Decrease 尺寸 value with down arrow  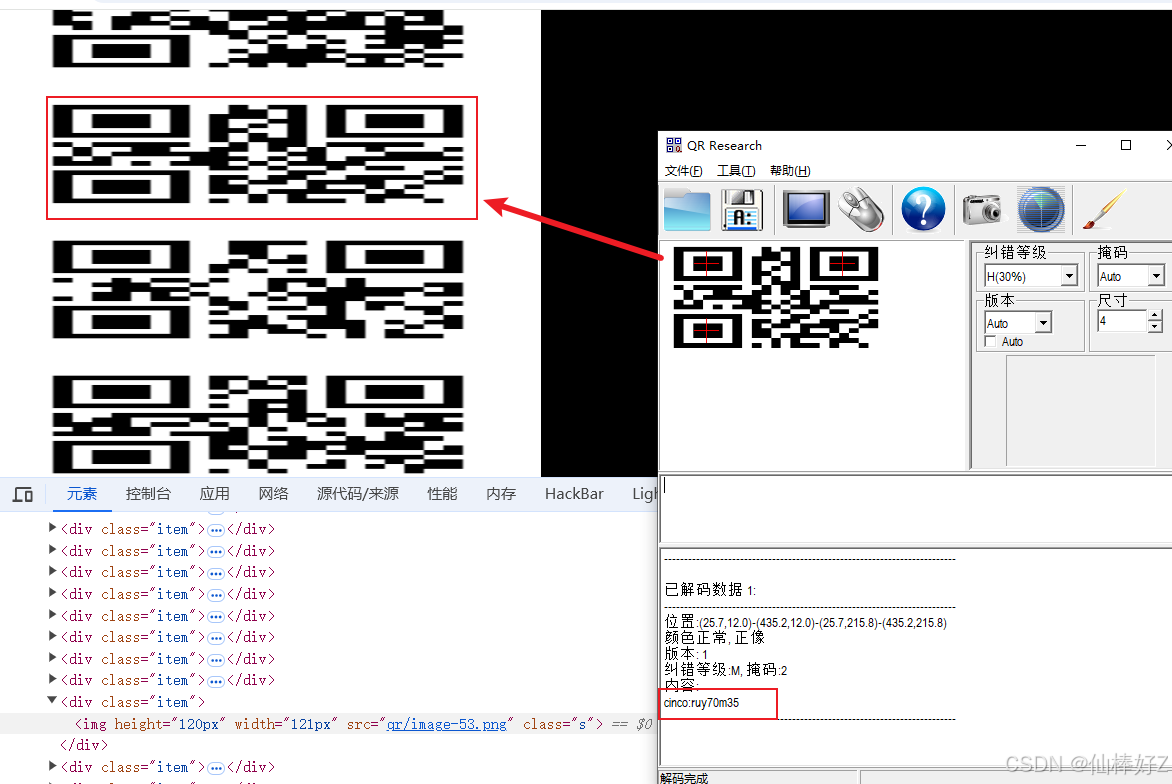1156,327
